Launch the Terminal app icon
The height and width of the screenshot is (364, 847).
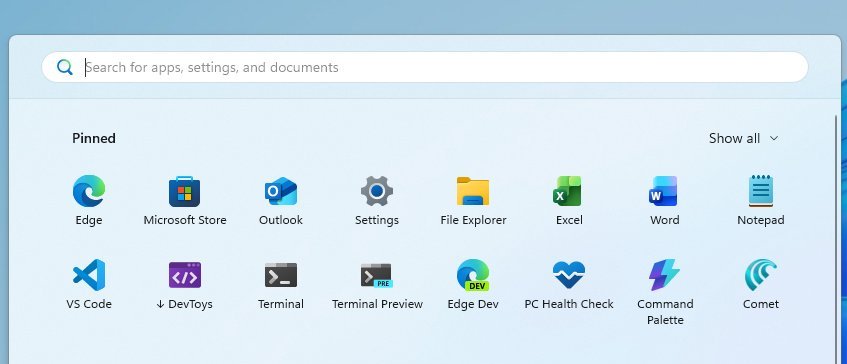coord(281,275)
